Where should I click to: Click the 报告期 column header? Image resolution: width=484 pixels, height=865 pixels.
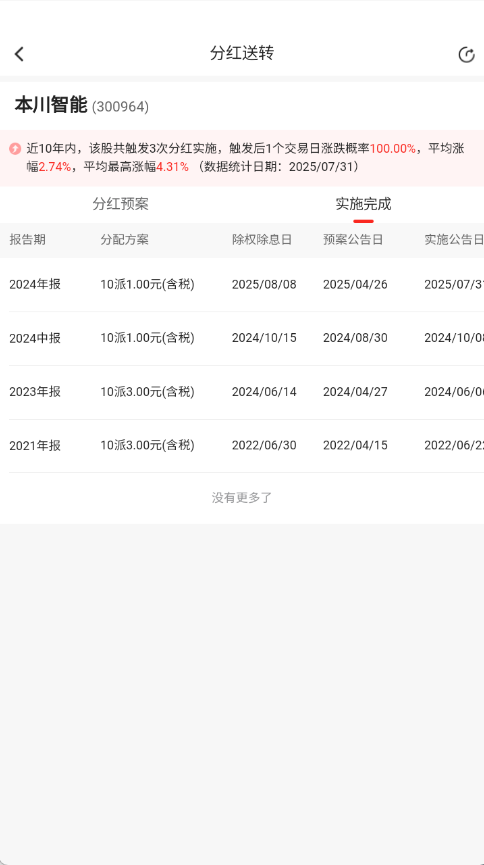pos(28,240)
